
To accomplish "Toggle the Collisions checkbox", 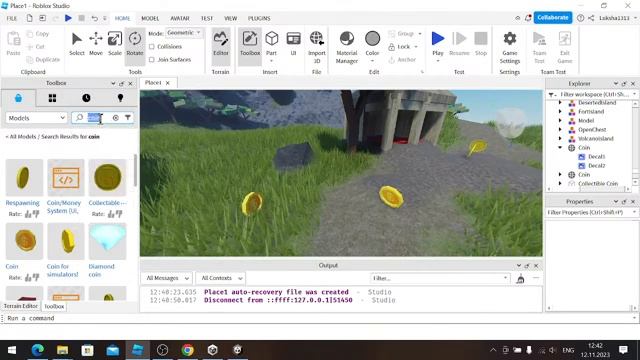I will coord(152,47).
